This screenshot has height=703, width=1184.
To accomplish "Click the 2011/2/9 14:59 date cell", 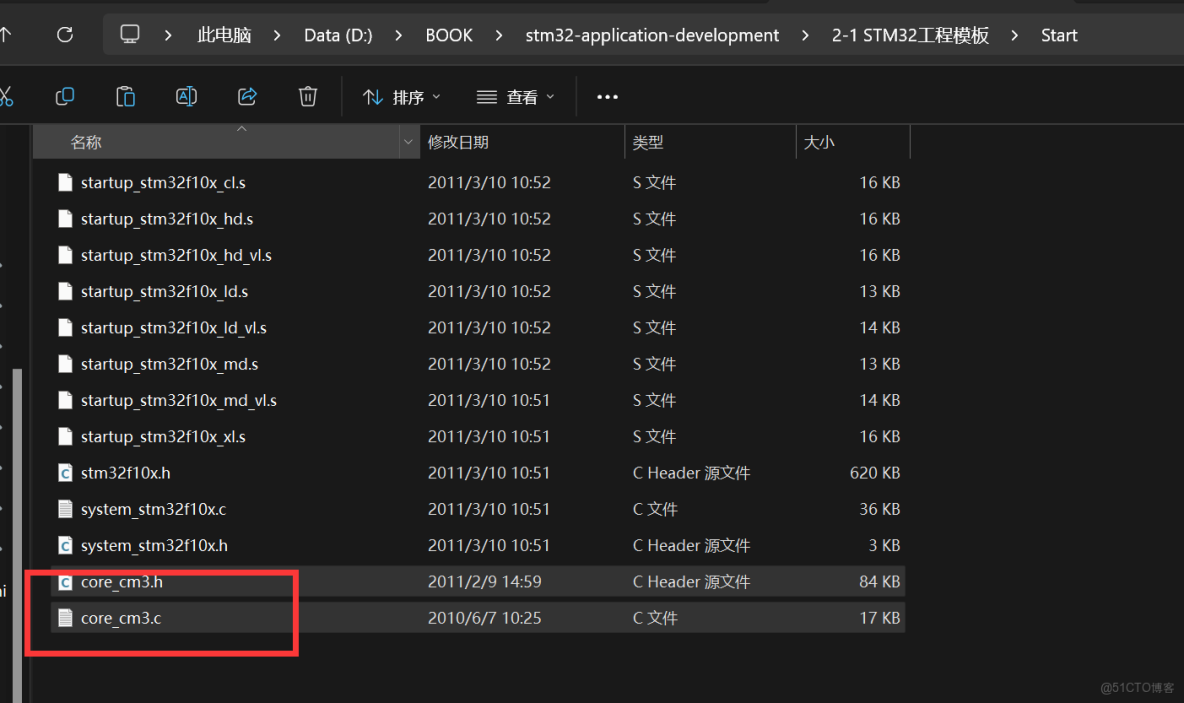I will tap(484, 582).
